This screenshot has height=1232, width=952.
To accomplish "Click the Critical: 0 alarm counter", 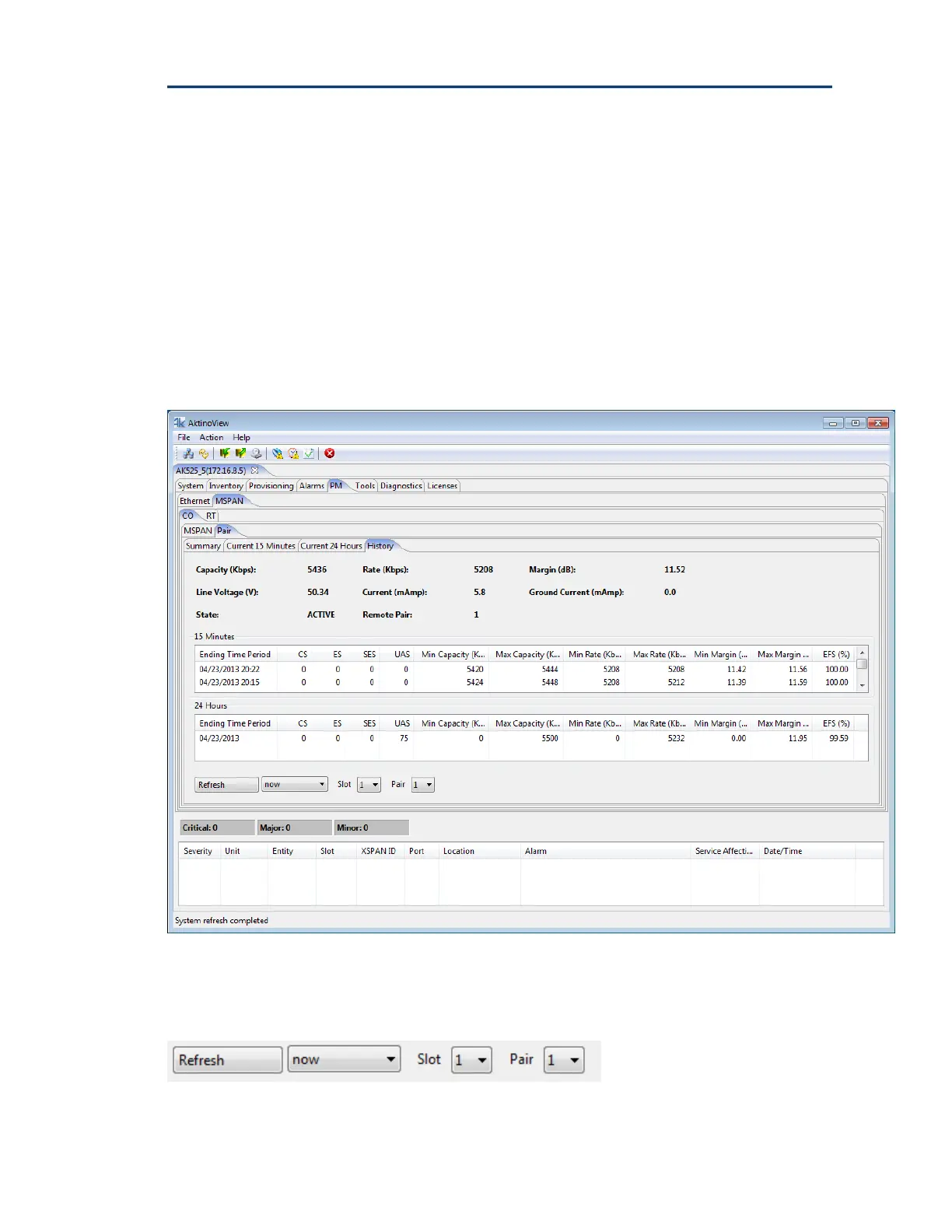I will tap(217, 828).
